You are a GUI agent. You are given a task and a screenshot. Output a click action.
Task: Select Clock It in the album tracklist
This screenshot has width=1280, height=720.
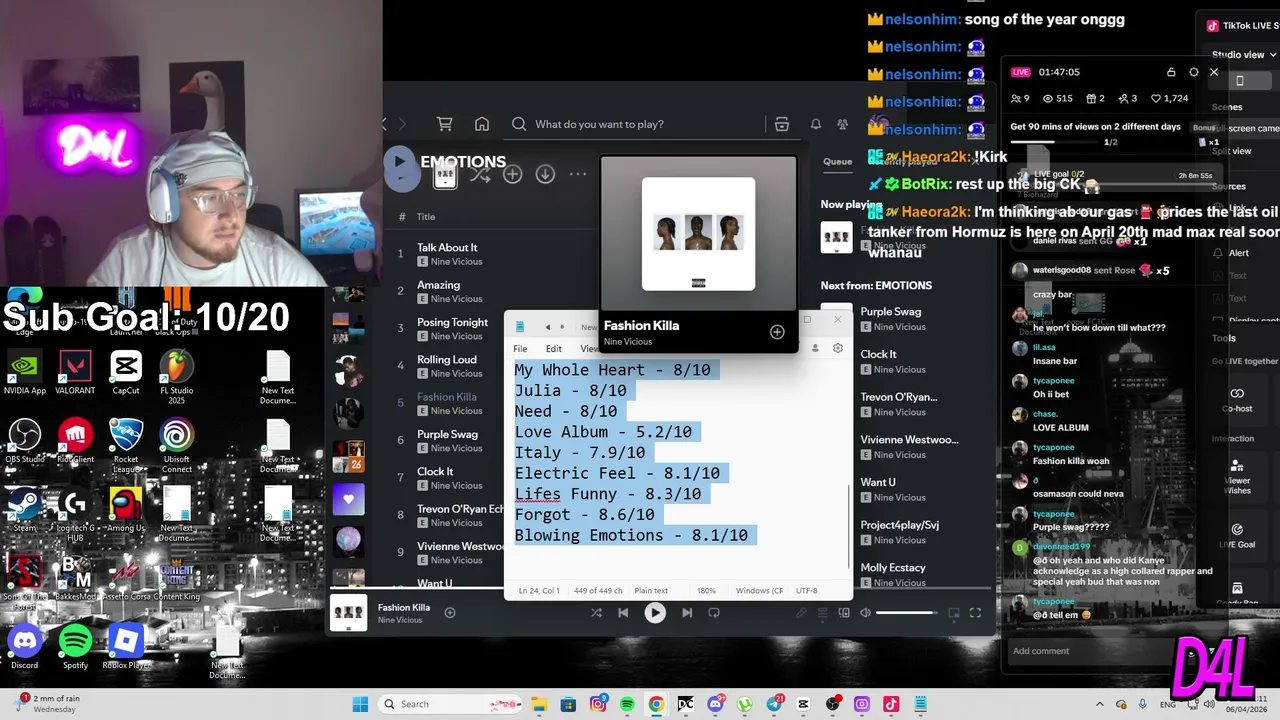(x=435, y=471)
